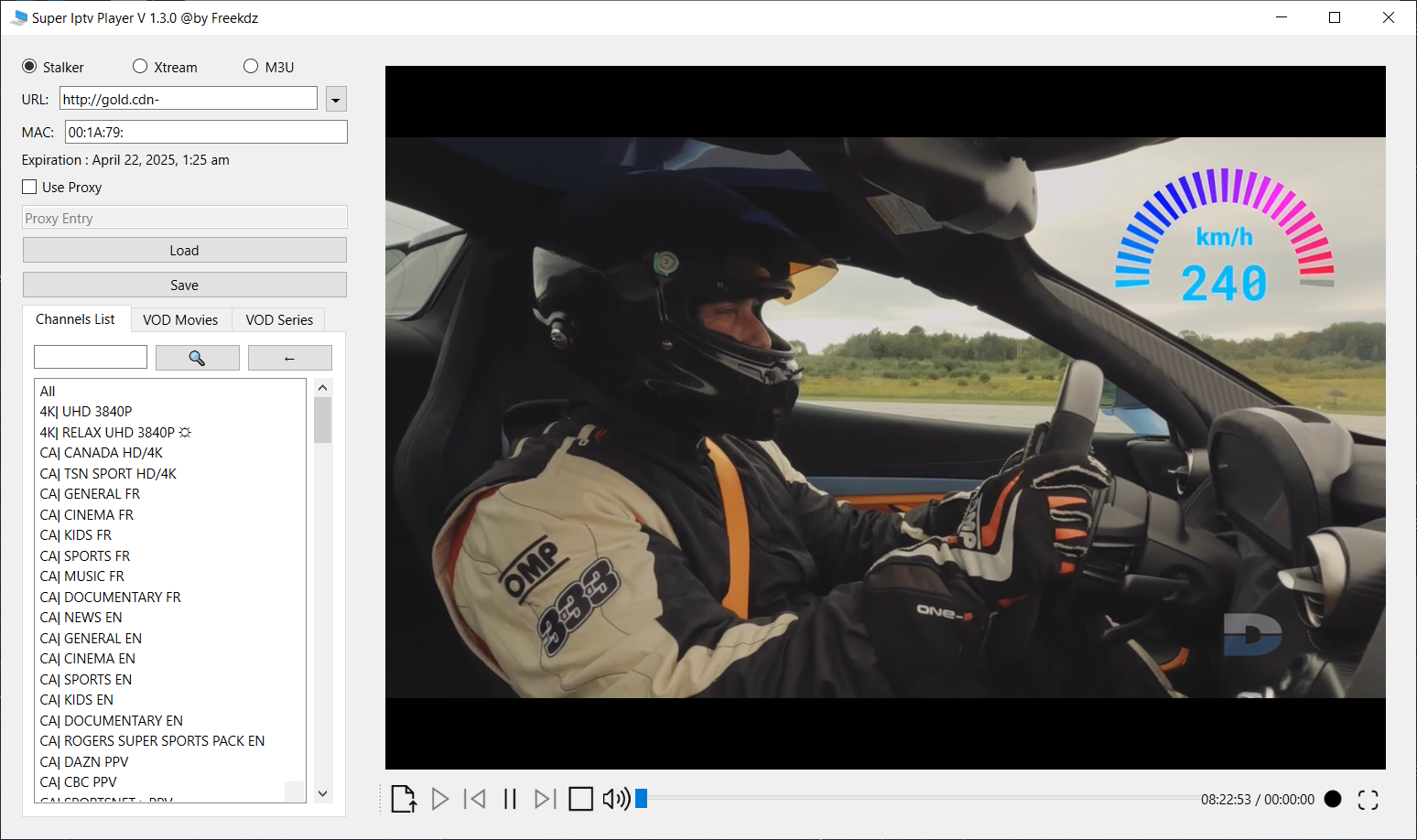Pause the current video

pyautogui.click(x=510, y=799)
